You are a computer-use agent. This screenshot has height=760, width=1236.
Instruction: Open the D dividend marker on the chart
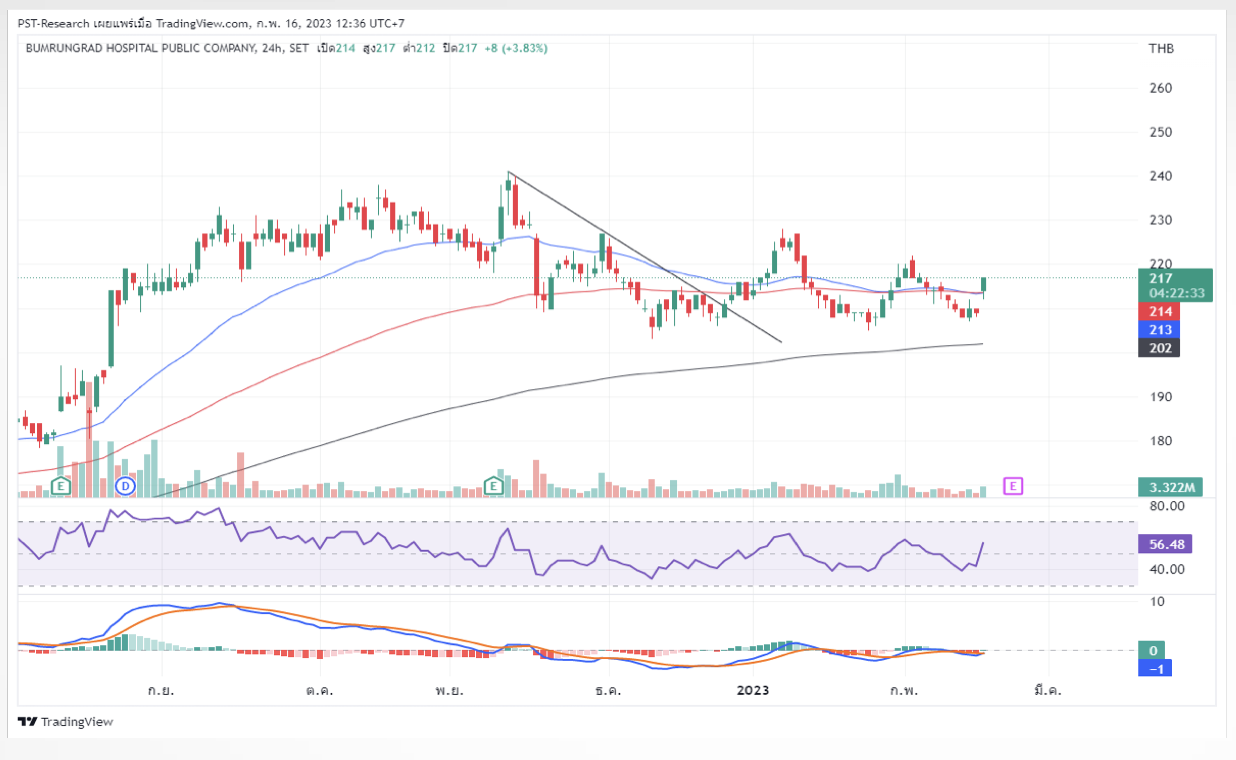pos(125,486)
